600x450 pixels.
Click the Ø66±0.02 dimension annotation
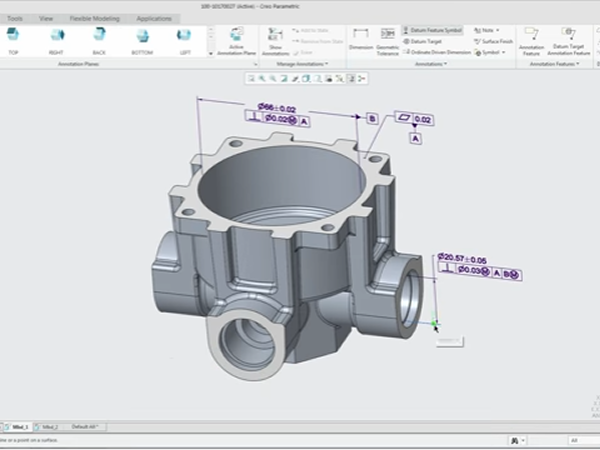click(275, 107)
